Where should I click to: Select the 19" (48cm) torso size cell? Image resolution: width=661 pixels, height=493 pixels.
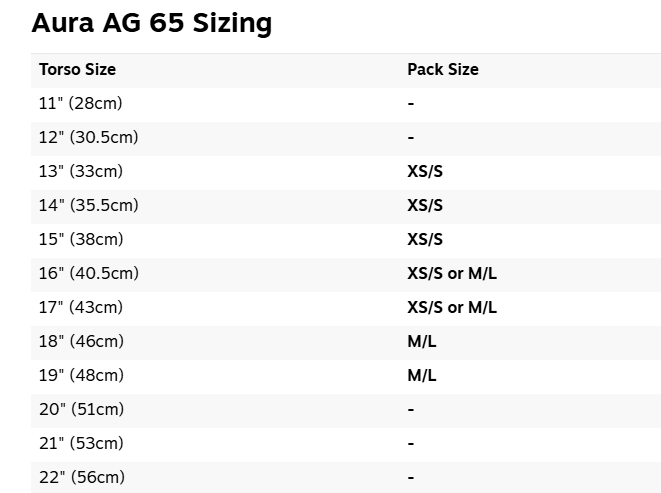(81, 375)
